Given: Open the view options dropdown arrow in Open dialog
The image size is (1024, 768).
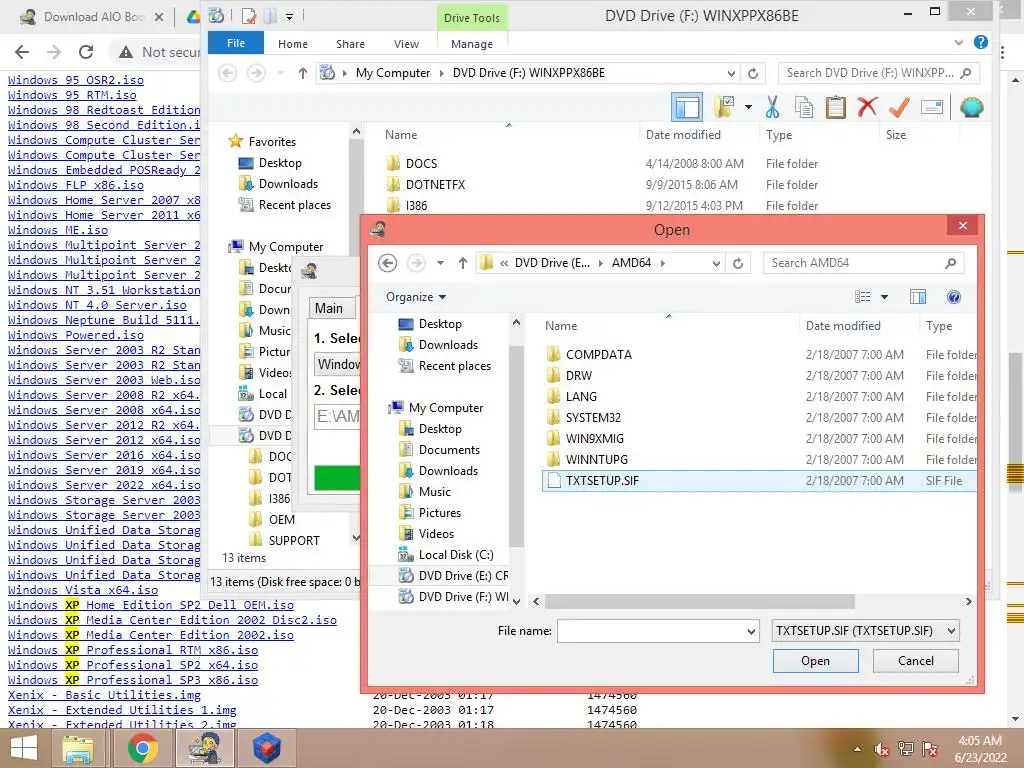Looking at the screenshot, I should 884,297.
